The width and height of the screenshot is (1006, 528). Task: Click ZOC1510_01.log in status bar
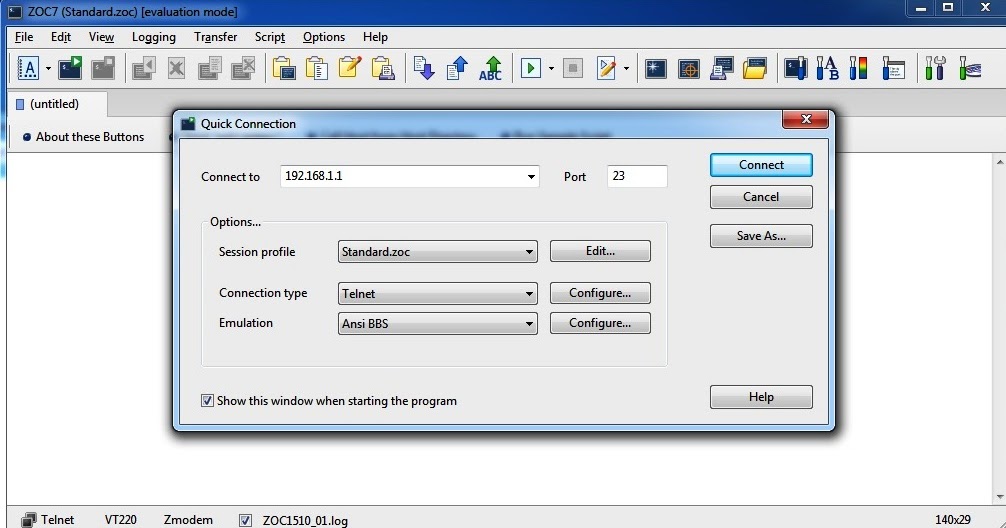305,520
